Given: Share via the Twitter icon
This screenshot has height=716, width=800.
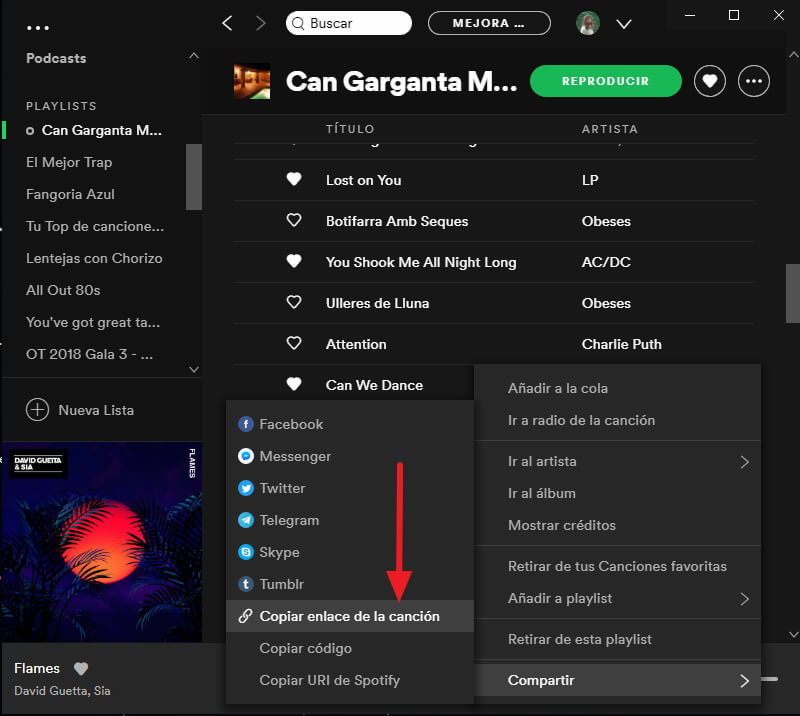Looking at the screenshot, I should click(246, 488).
